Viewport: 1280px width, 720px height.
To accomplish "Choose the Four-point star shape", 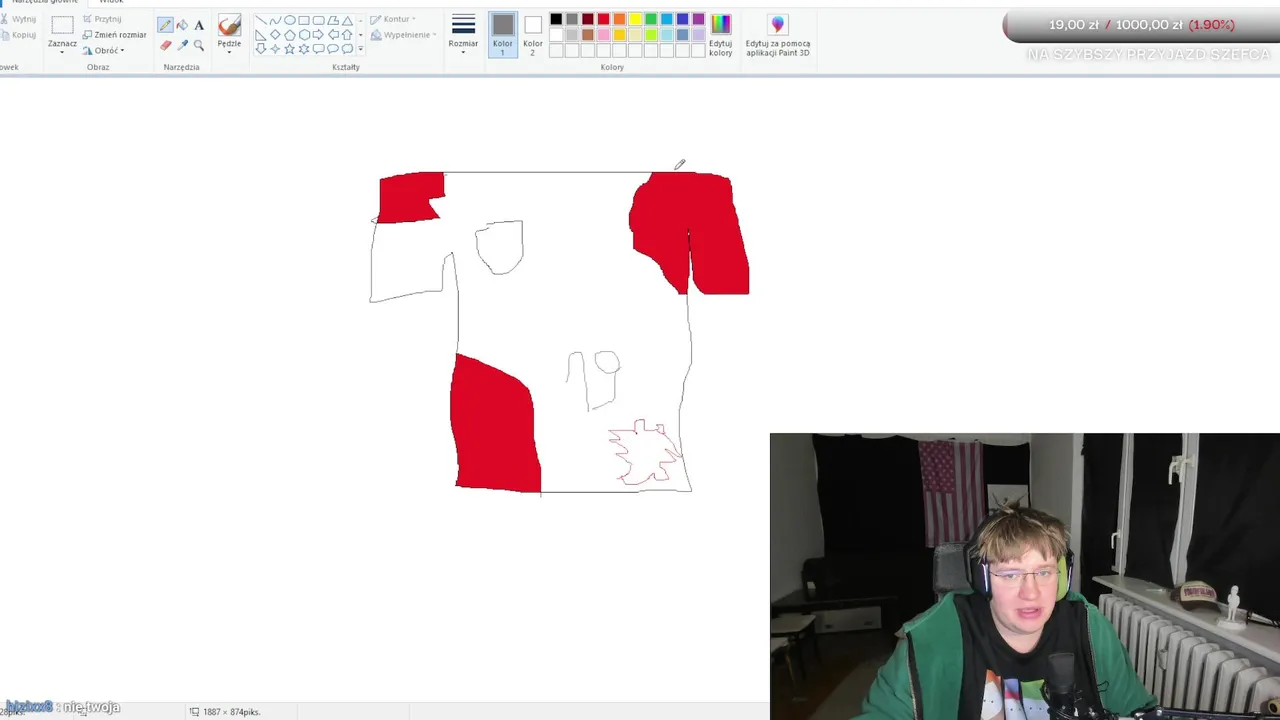I will (275, 49).
